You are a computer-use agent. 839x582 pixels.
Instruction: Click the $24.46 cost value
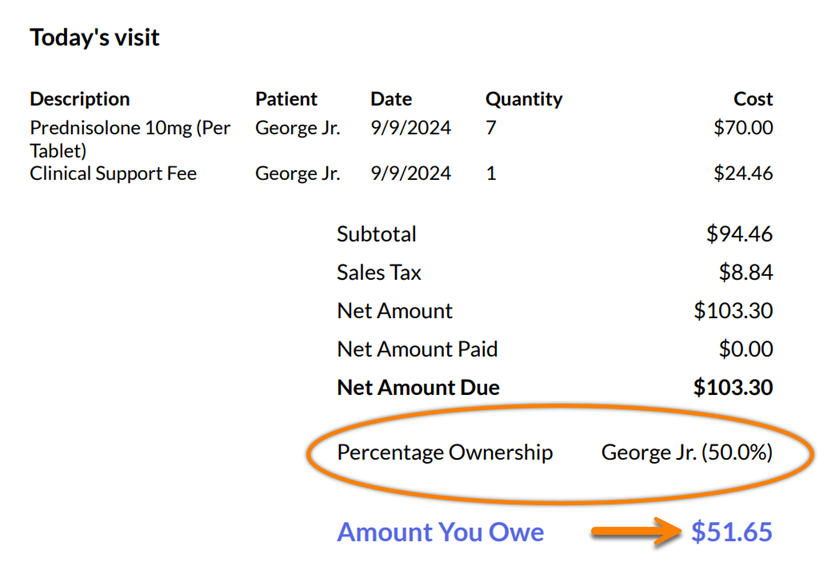coord(743,173)
